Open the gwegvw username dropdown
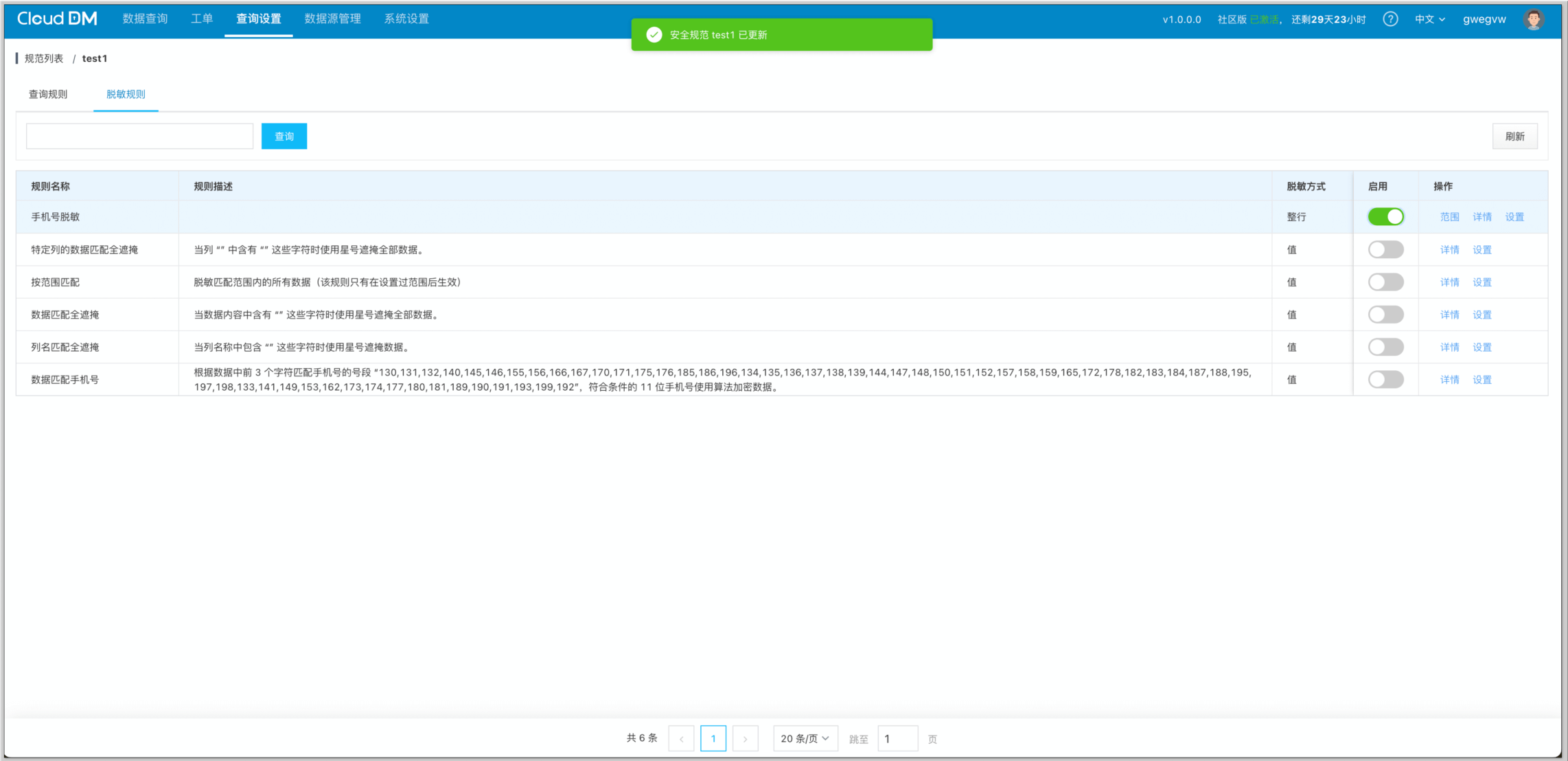 [1484, 19]
